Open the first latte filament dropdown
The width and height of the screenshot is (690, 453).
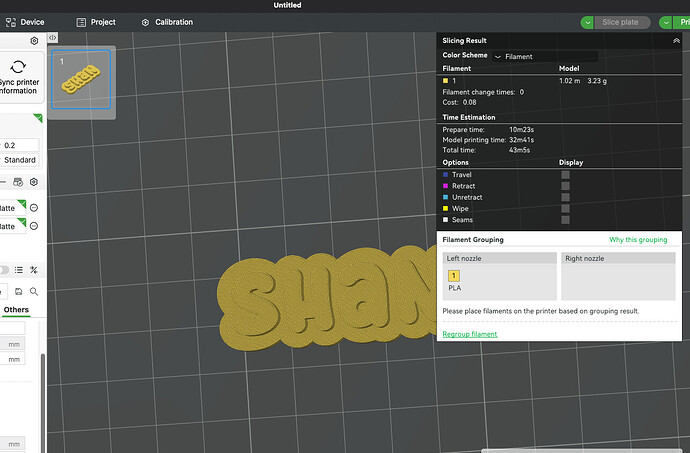(13, 208)
